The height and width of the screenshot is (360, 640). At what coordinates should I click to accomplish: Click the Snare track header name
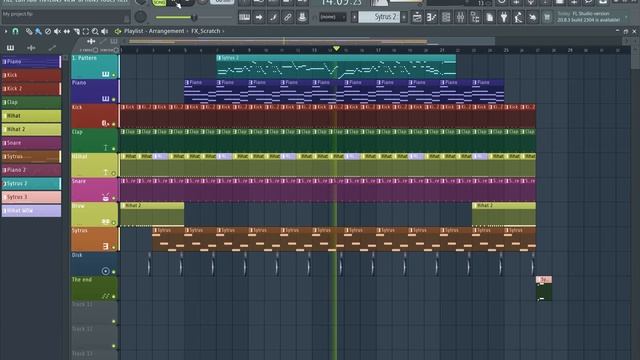(79, 181)
